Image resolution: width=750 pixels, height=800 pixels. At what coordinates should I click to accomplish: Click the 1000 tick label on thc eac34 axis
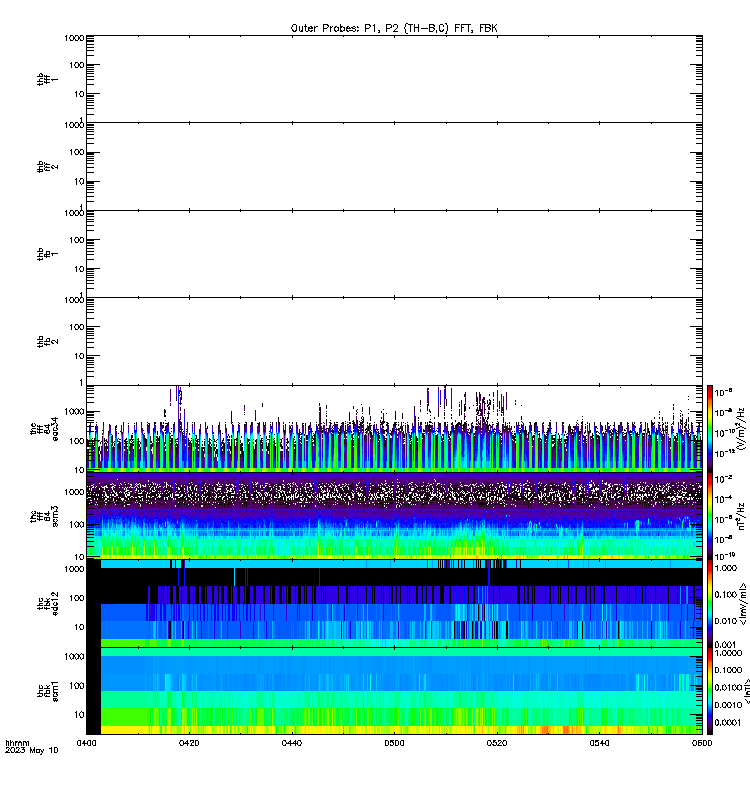pos(74,412)
